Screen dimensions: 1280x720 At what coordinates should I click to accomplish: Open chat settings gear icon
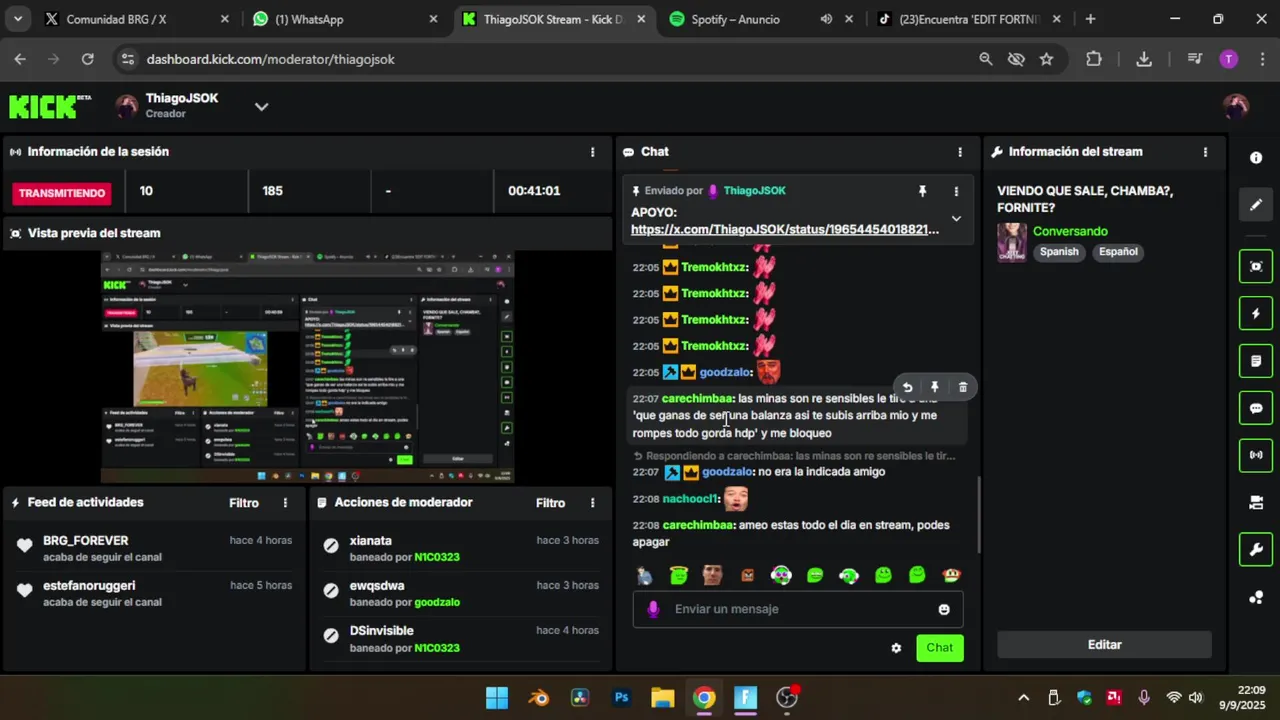coord(896,648)
